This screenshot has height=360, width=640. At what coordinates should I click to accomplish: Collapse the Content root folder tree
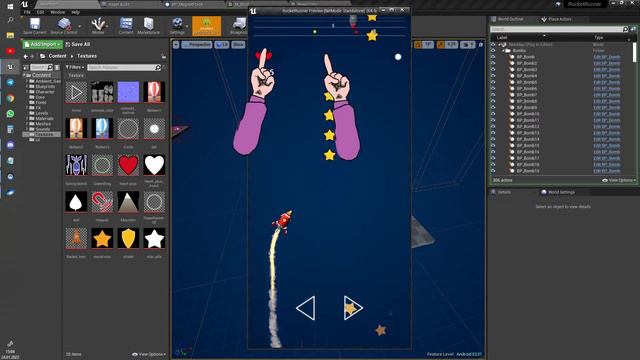(24, 76)
